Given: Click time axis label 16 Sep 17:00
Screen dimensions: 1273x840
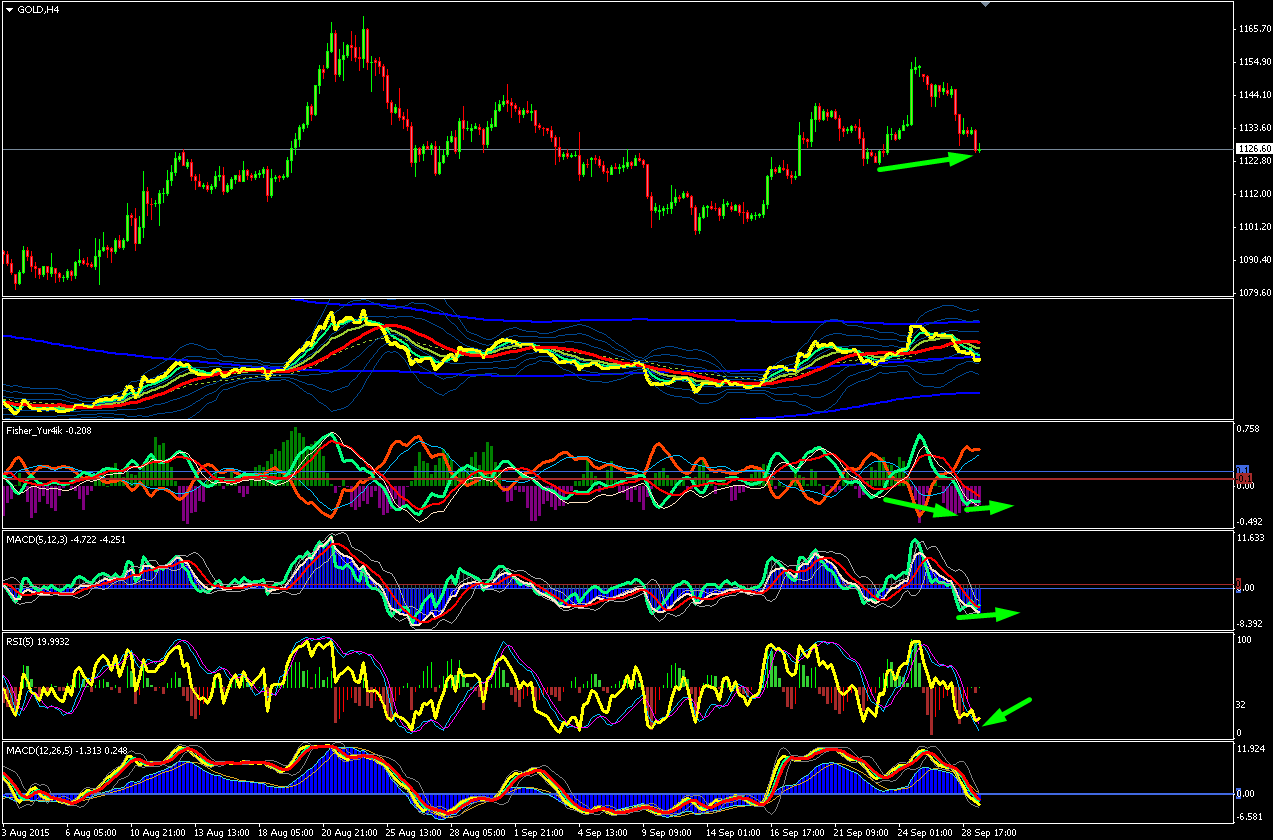Looking at the screenshot, I should 799,832.
